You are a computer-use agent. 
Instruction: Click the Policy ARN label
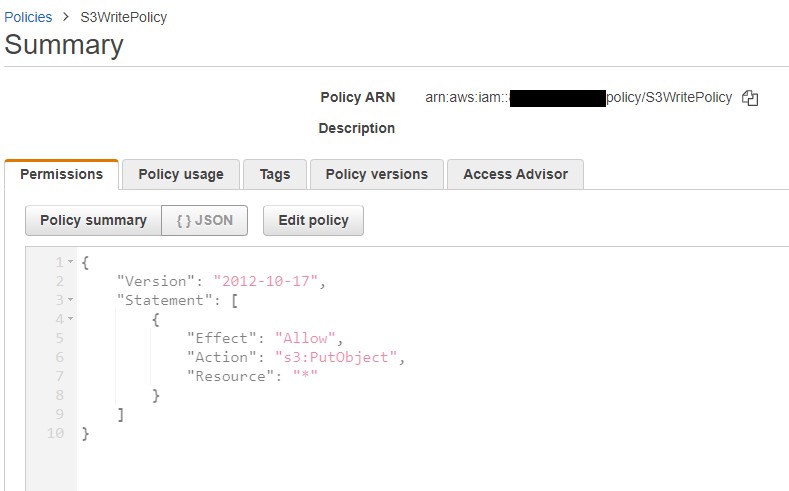[358, 97]
